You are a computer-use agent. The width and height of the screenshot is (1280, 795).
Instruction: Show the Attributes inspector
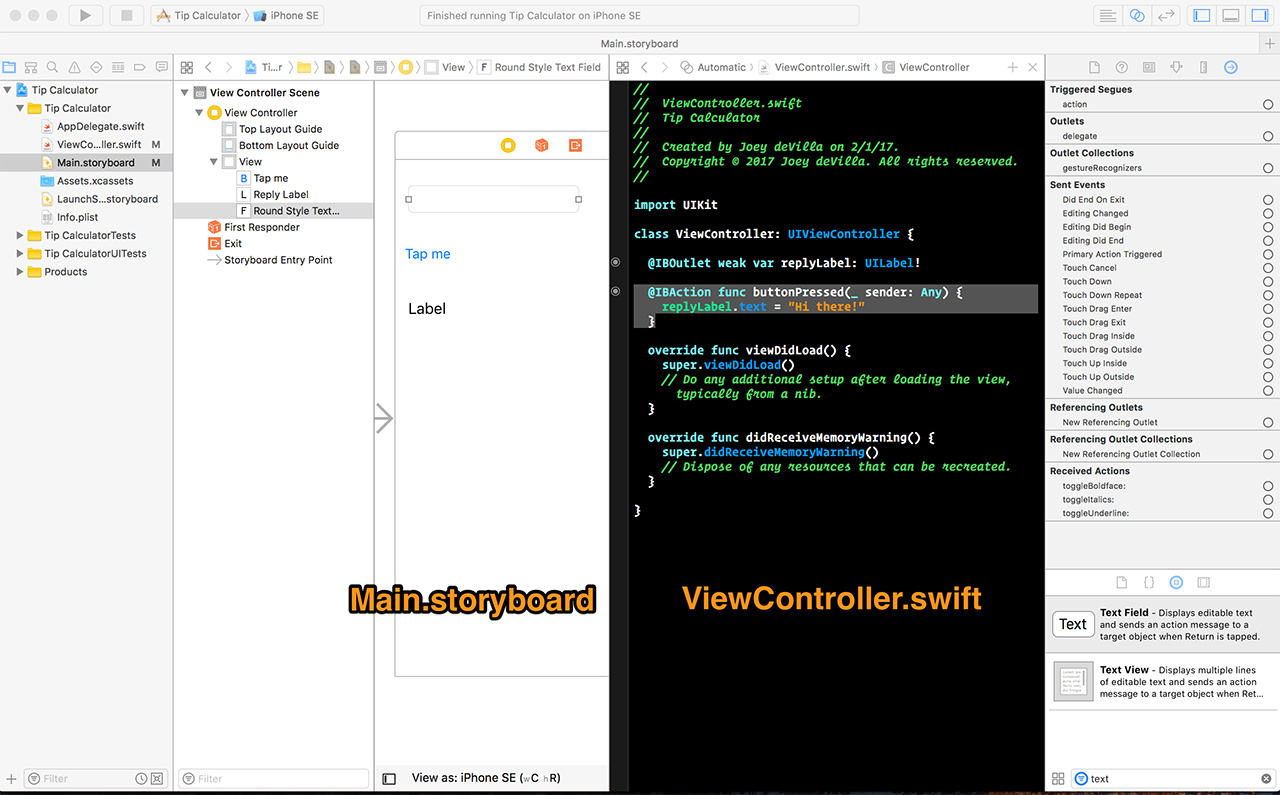pyautogui.click(x=1176, y=67)
